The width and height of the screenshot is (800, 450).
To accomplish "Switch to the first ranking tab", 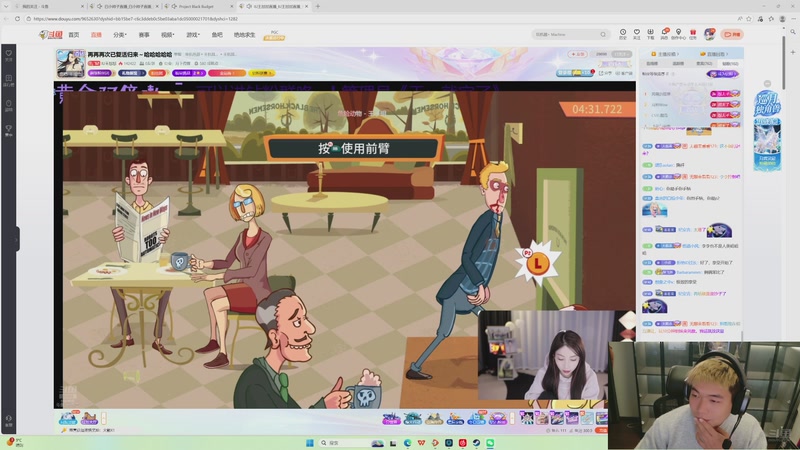I will point(652,64).
